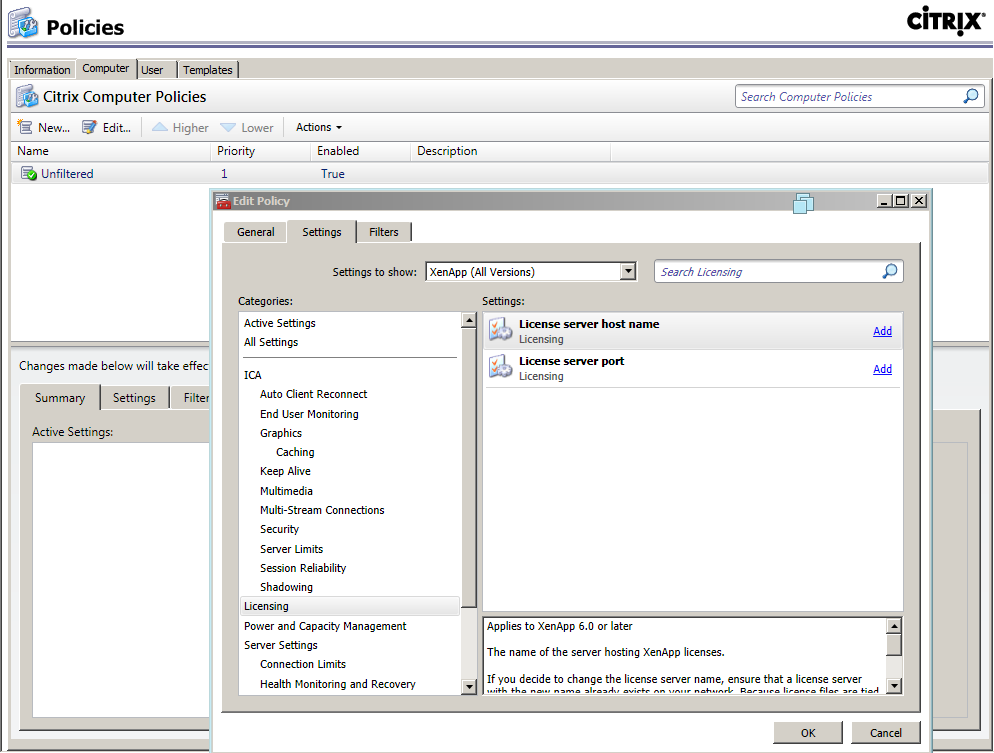994x753 pixels.
Task: Click the Search Computer Policies magnifier icon
Action: [969, 96]
